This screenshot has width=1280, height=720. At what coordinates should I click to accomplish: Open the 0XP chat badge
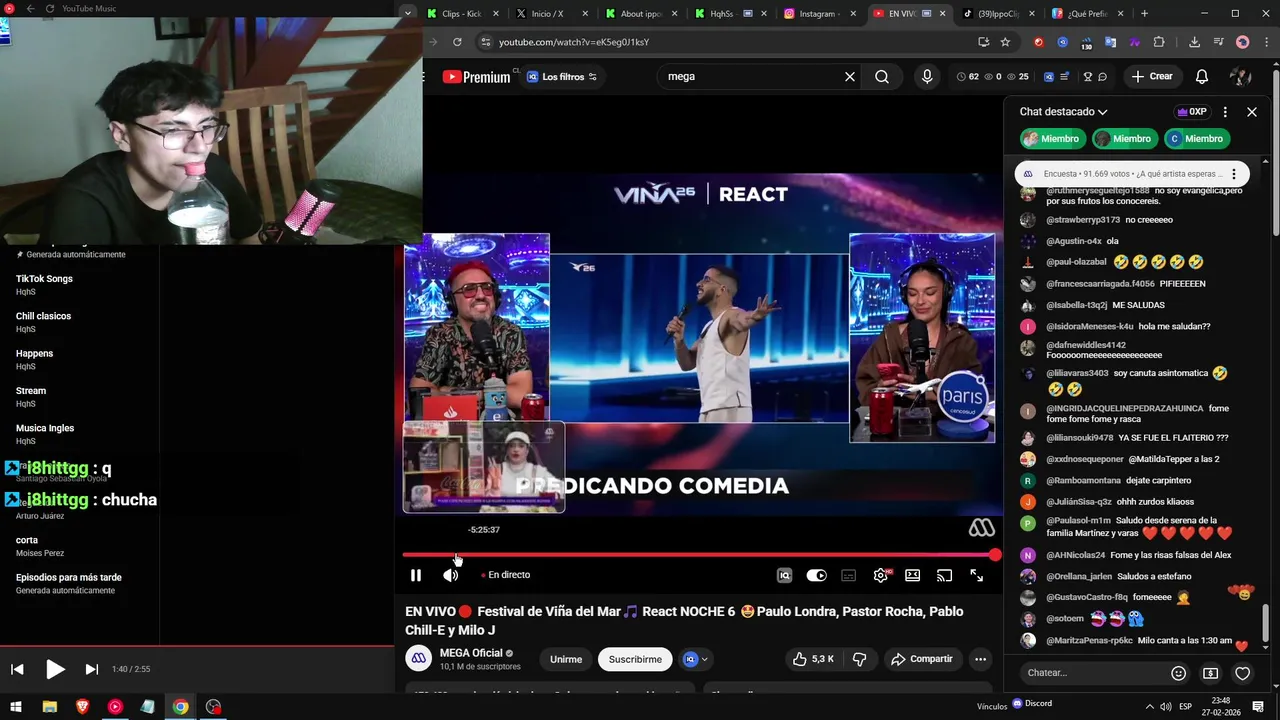(x=1192, y=112)
